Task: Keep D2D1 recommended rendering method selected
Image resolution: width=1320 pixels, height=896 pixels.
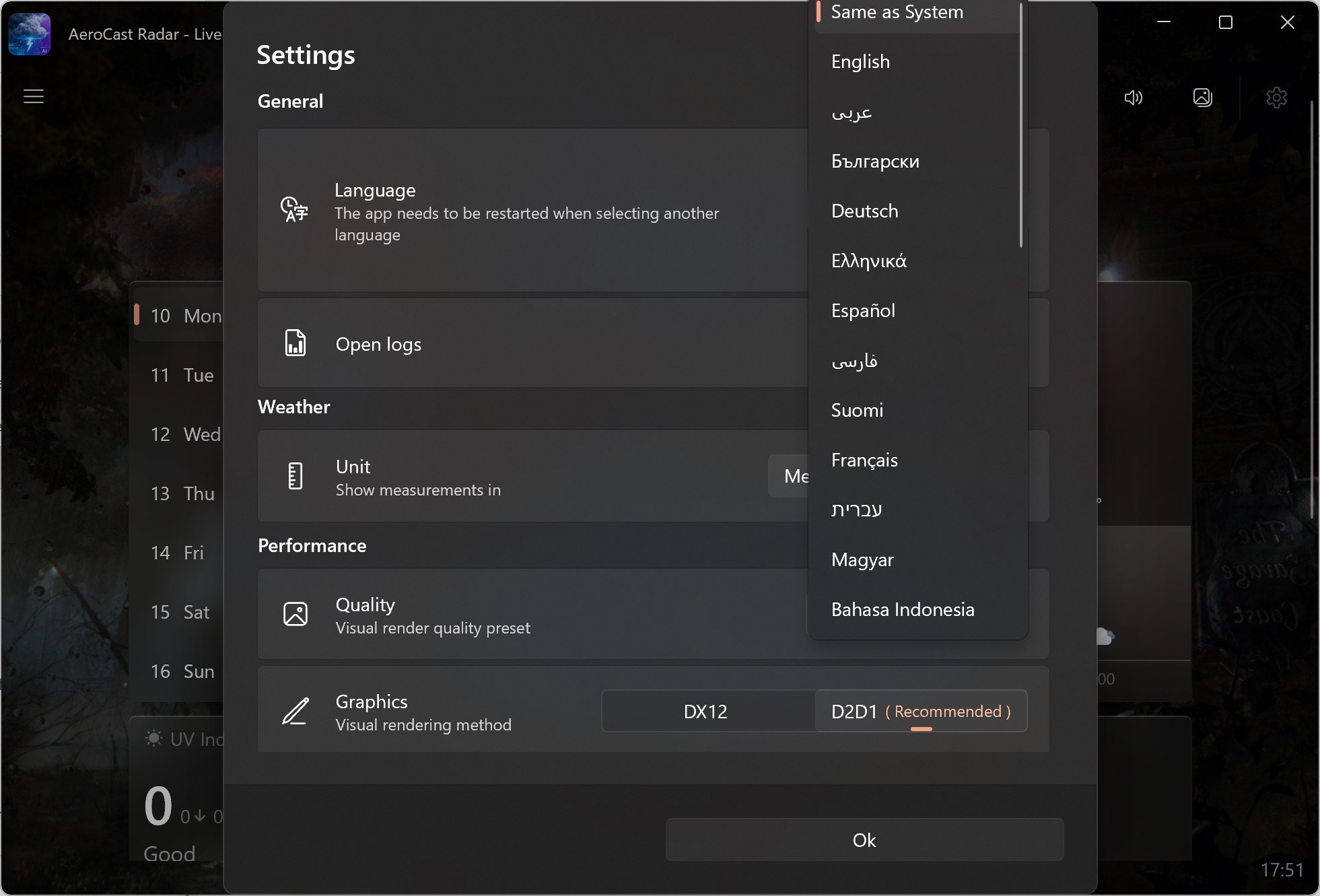Action: (921, 711)
